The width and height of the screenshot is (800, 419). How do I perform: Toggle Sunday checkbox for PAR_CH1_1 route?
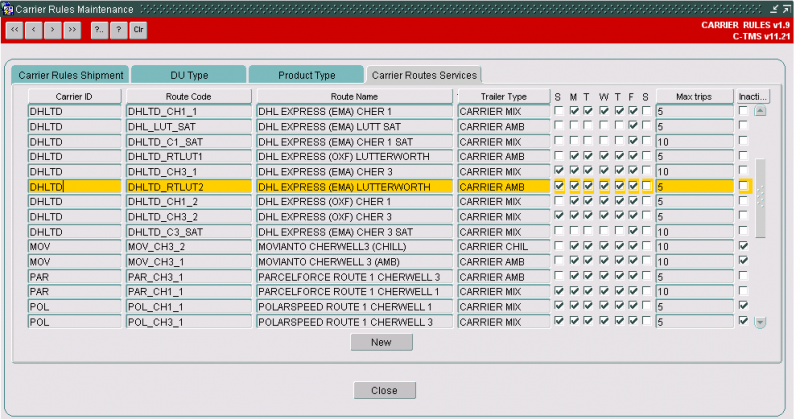pos(559,290)
